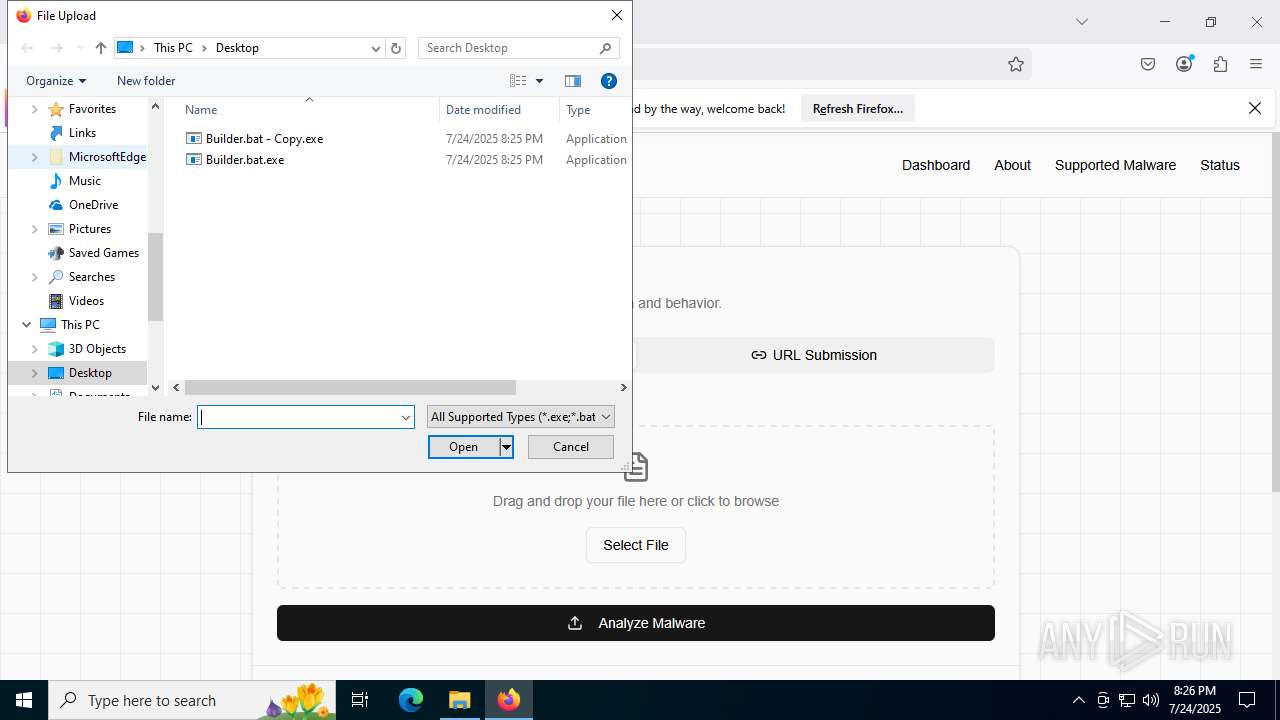Select the Searches folder
The image size is (1280, 720).
pyautogui.click(x=91, y=277)
